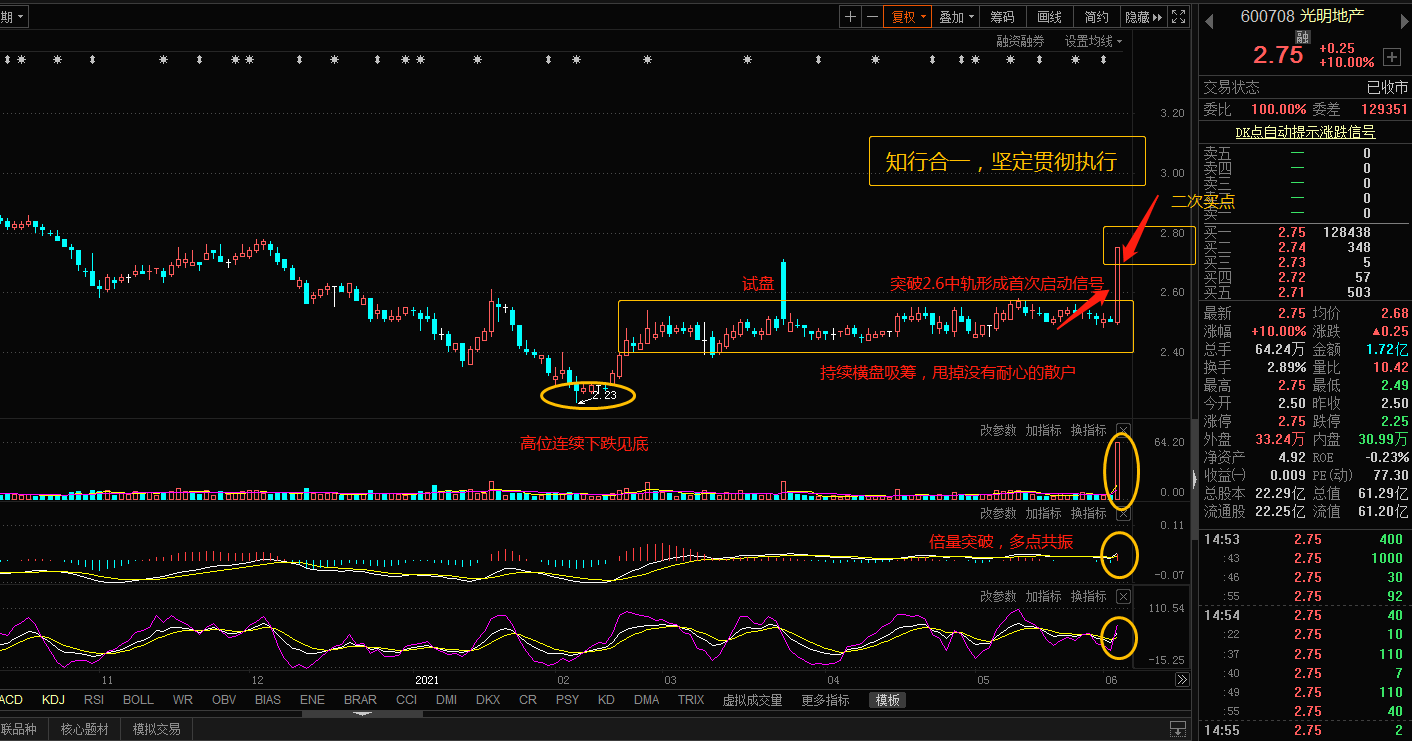Select the TRIX indicator tab
Viewport: 1412px width, 741px height.
(x=691, y=700)
